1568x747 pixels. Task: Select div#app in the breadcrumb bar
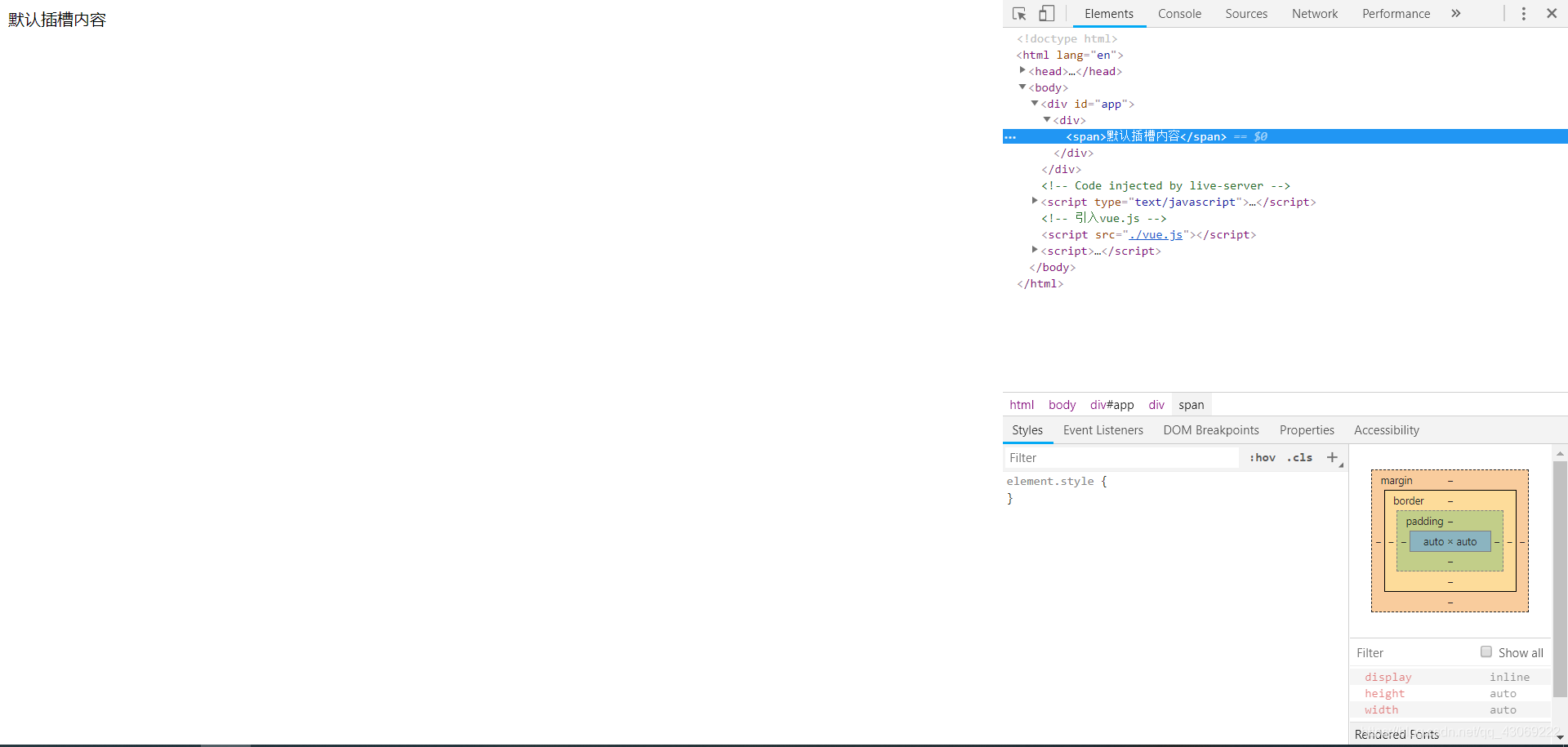[1111, 405]
